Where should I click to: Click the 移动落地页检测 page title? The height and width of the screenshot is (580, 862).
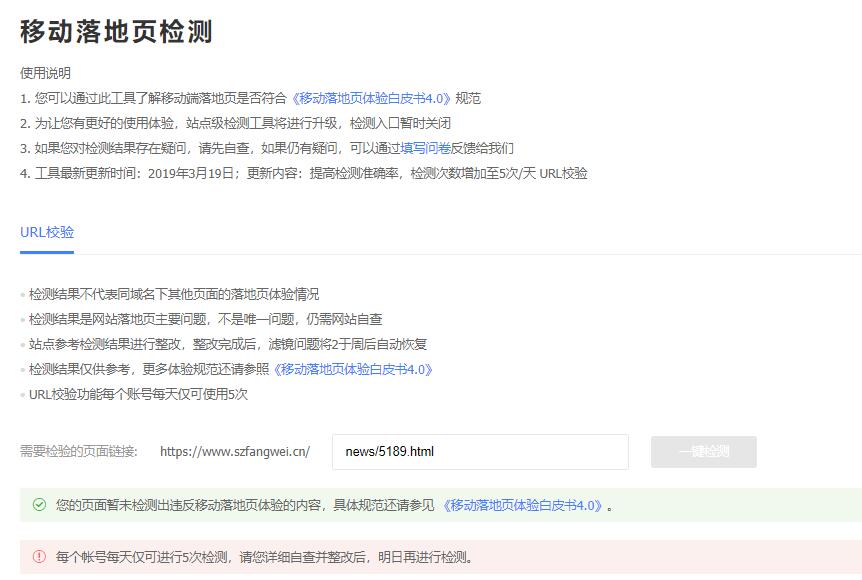coord(116,32)
